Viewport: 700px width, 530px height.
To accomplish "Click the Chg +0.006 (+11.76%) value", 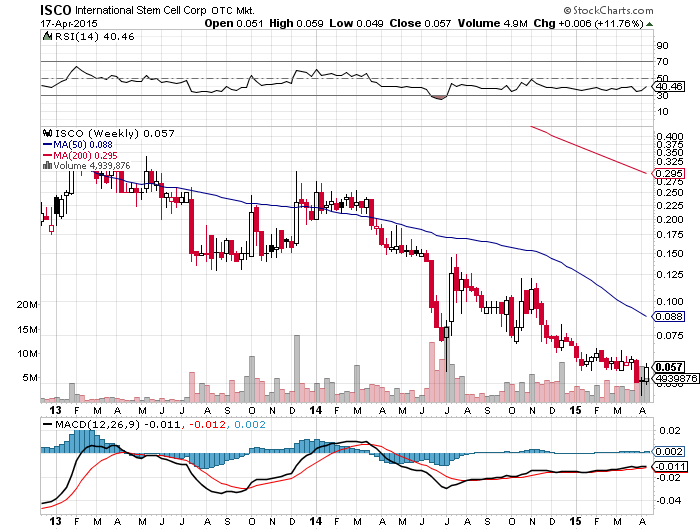I will (x=588, y=23).
